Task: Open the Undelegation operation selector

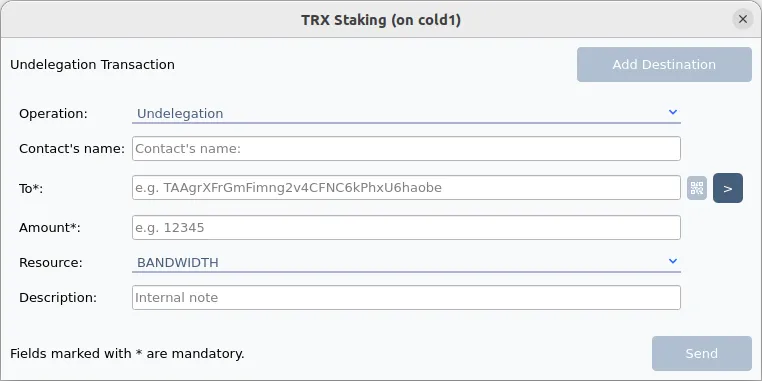Action: coord(406,113)
